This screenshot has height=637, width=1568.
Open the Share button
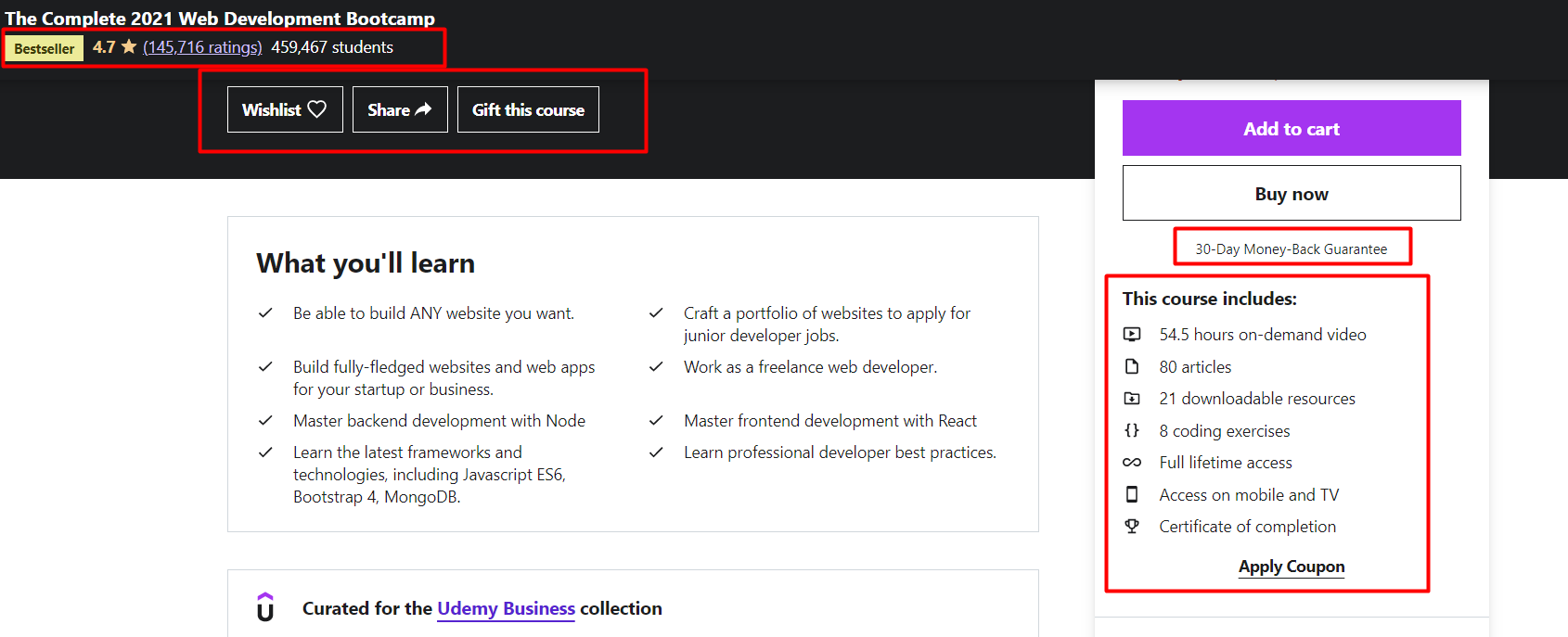(400, 109)
